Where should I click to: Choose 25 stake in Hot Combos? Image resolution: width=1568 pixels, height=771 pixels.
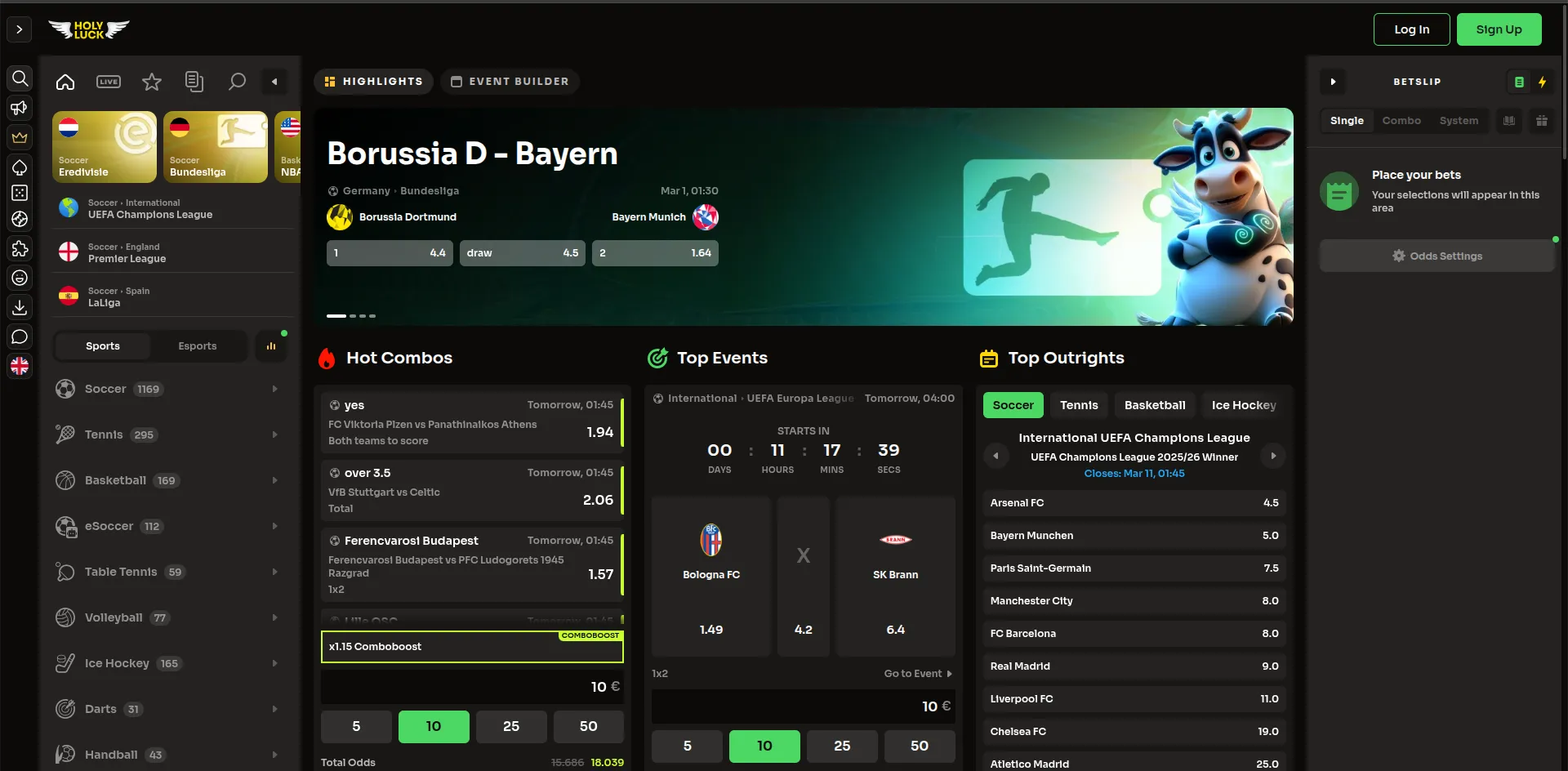click(510, 726)
